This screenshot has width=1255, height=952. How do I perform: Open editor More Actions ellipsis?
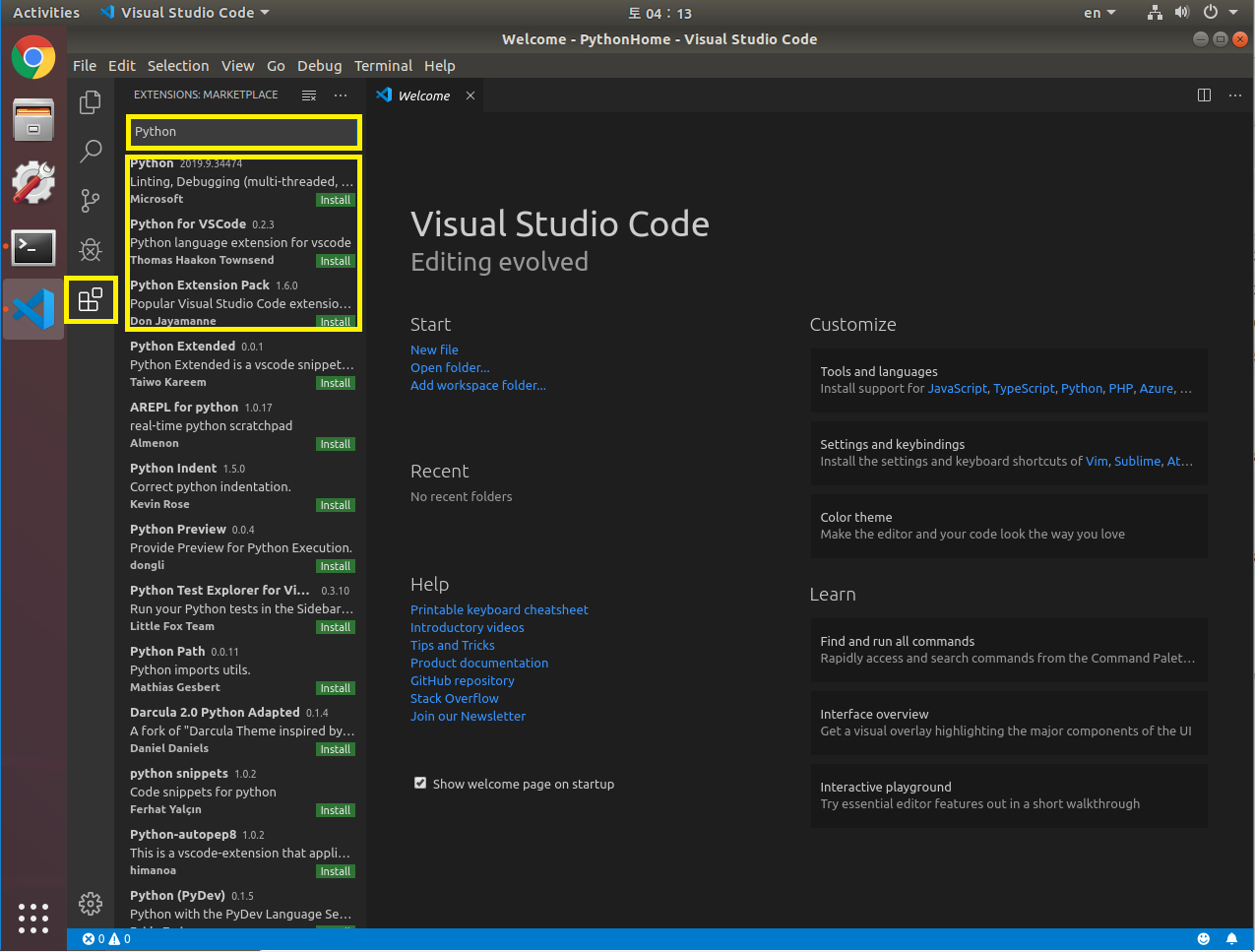[x=1235, y=95]
